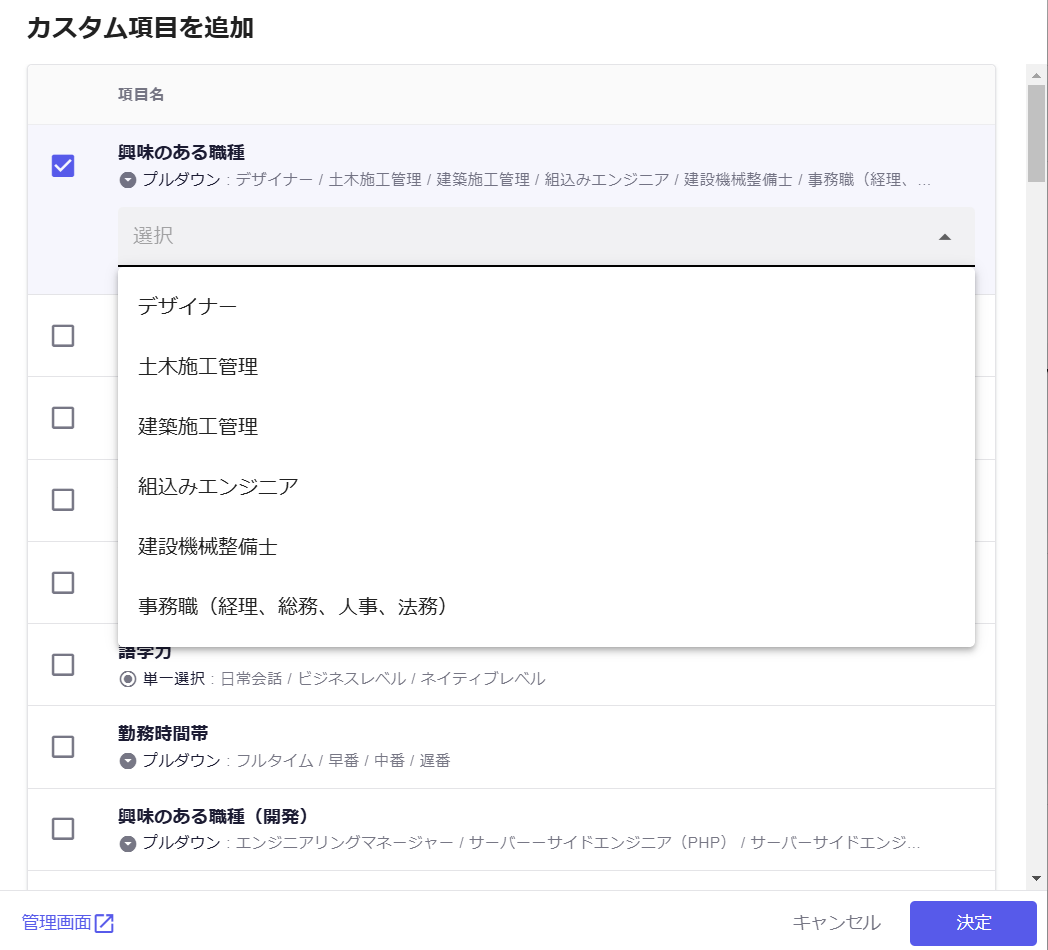Click pulldown icon under 興味のある職種（開発）
1048x950 pixels.
coord(128,843)
